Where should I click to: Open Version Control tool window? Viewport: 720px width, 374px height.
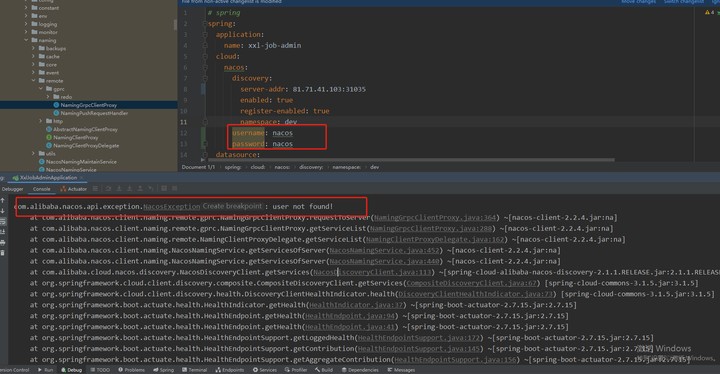[14, 370]
